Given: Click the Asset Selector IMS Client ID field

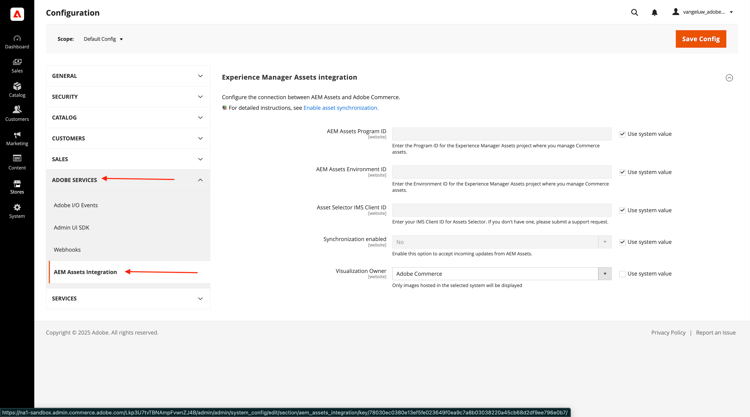Looking at the screenshot, I should pyautogui.click(x=502, y=210).
